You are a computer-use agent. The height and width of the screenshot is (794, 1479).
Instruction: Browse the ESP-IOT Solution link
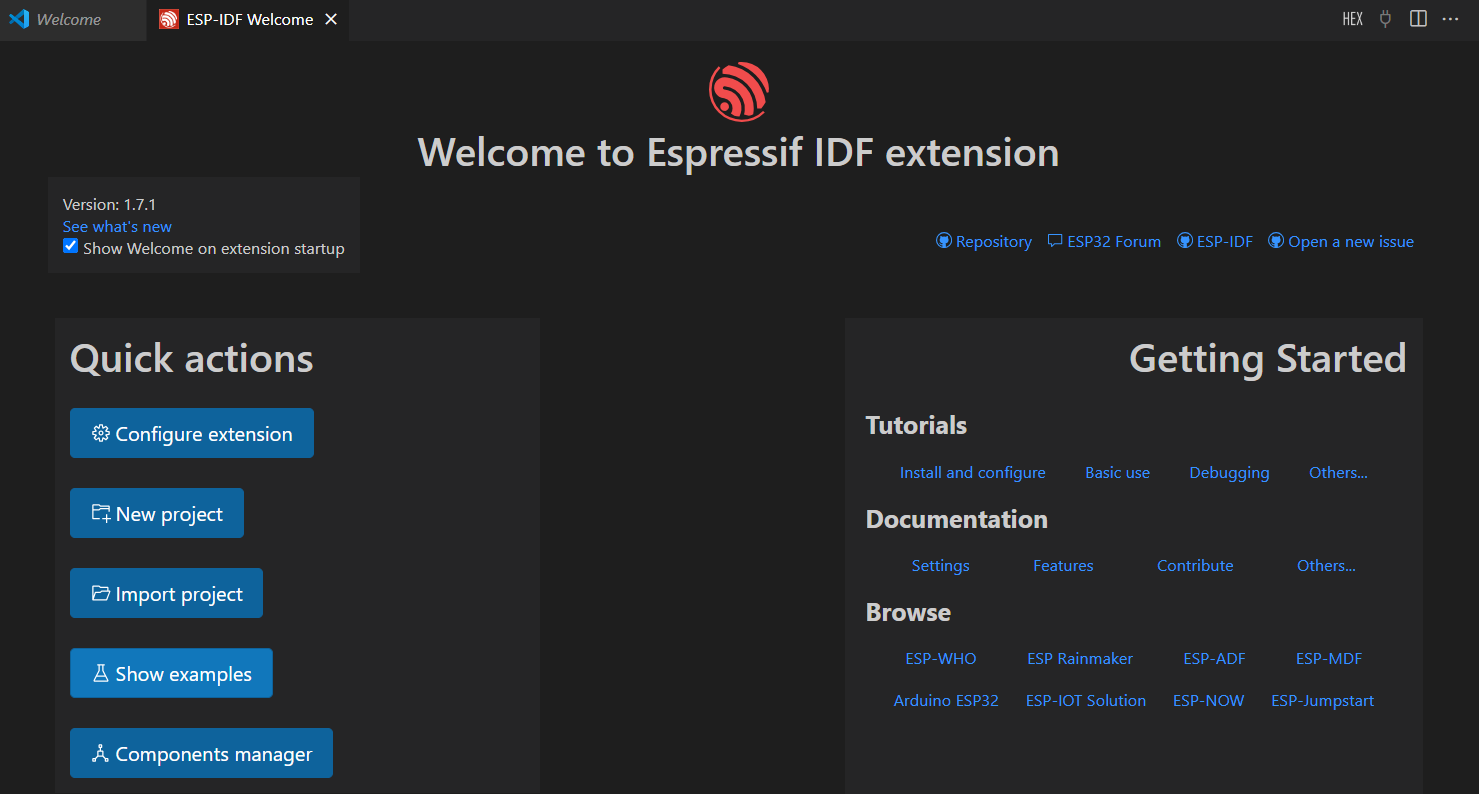1085,700
